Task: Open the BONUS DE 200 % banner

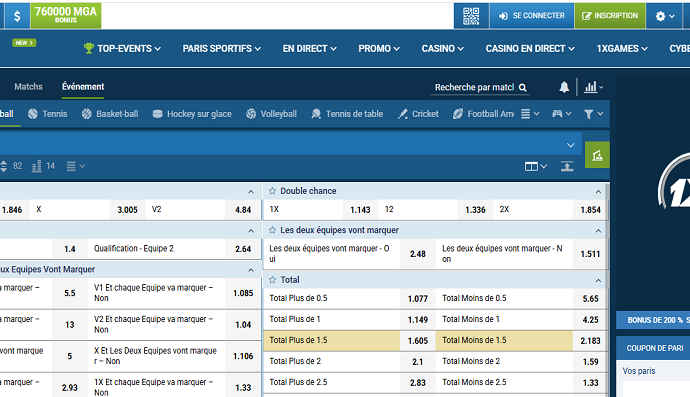Action: [653, 320]
